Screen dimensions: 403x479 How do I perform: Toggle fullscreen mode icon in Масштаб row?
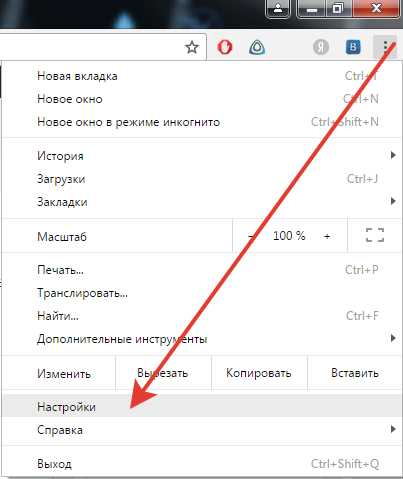pyautogui.click(x=375, y=235)
